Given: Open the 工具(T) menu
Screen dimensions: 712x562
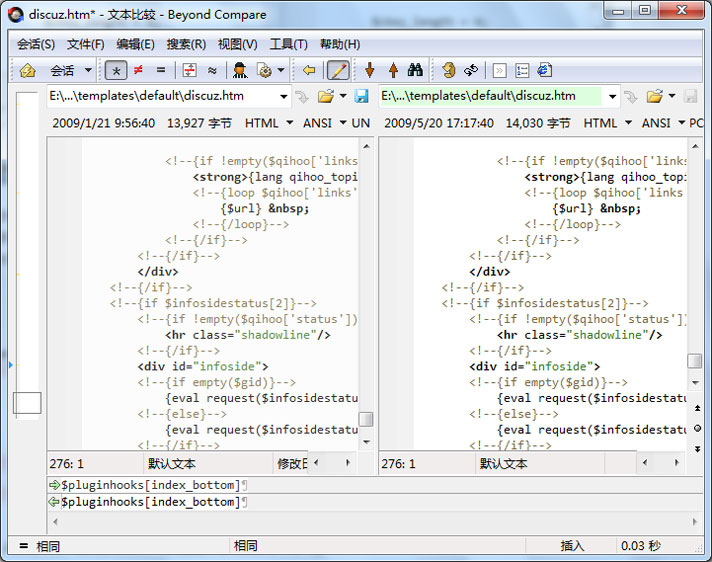Looking at the screenshot, I should pos(289,44).
